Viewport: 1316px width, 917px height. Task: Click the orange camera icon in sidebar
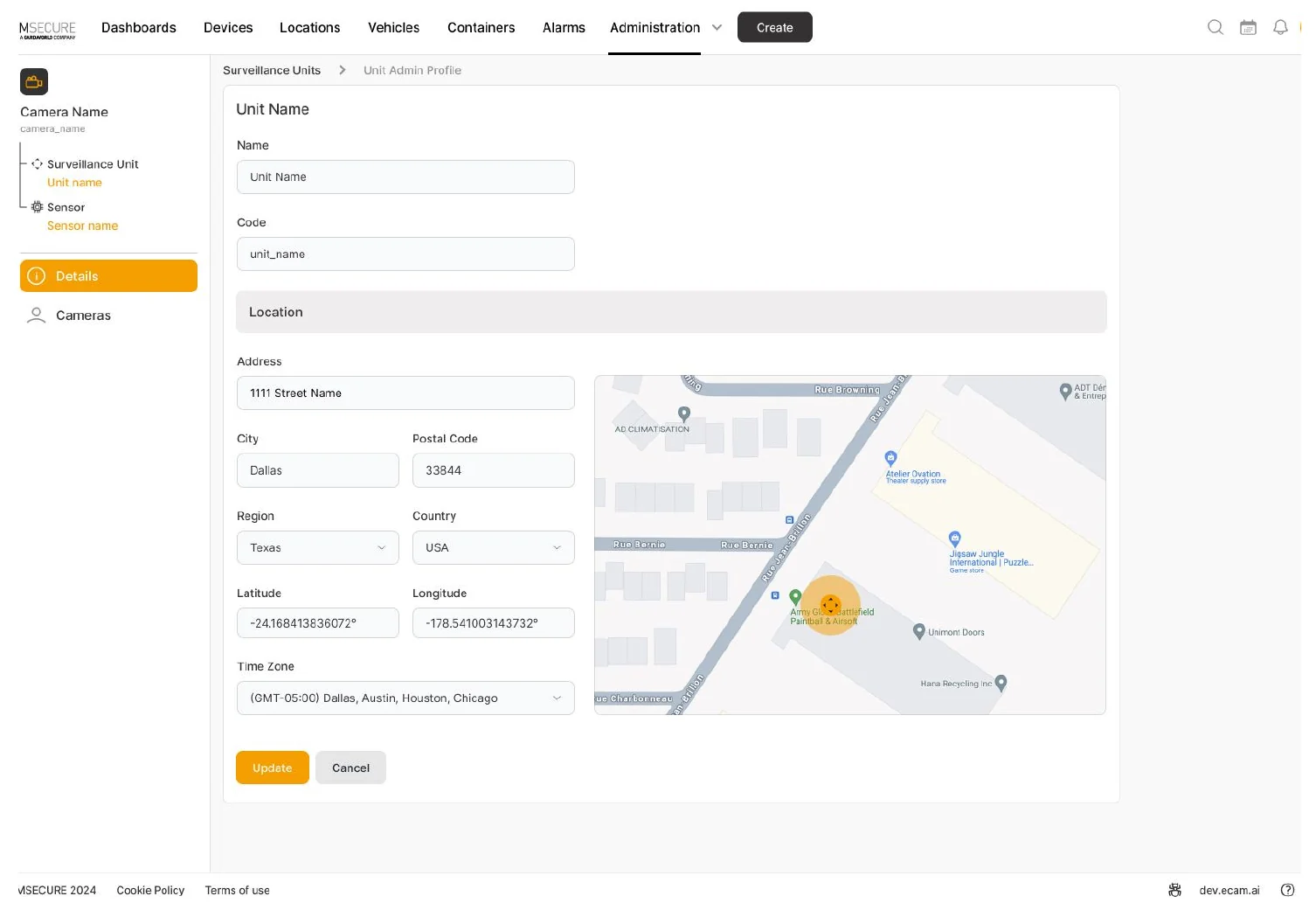(34, 81)
